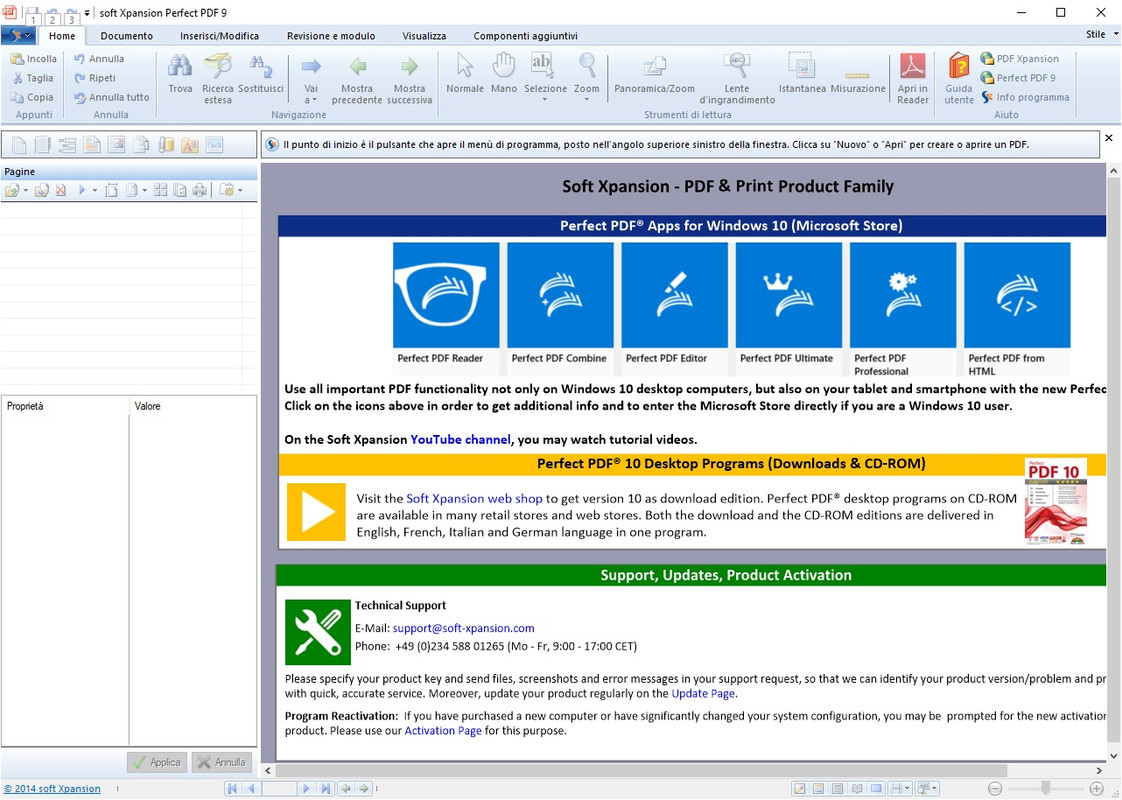
Task: Open the quick access toolbar customize arrow
Action: (87, 13)
